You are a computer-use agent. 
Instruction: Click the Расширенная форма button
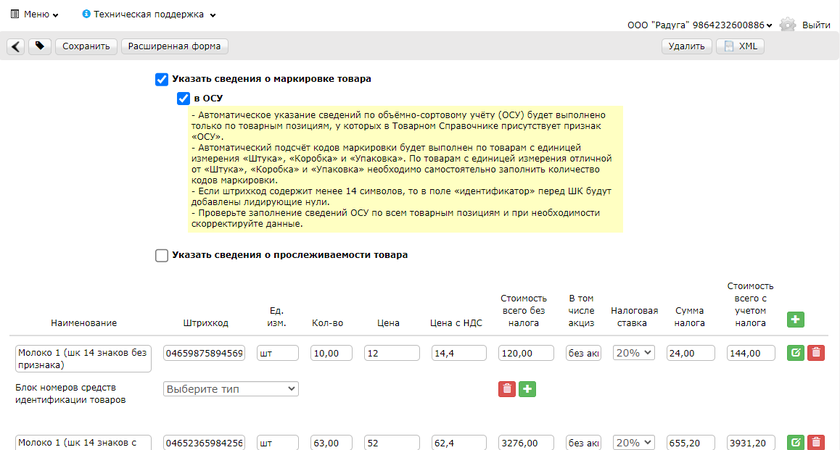pos(175,46)
